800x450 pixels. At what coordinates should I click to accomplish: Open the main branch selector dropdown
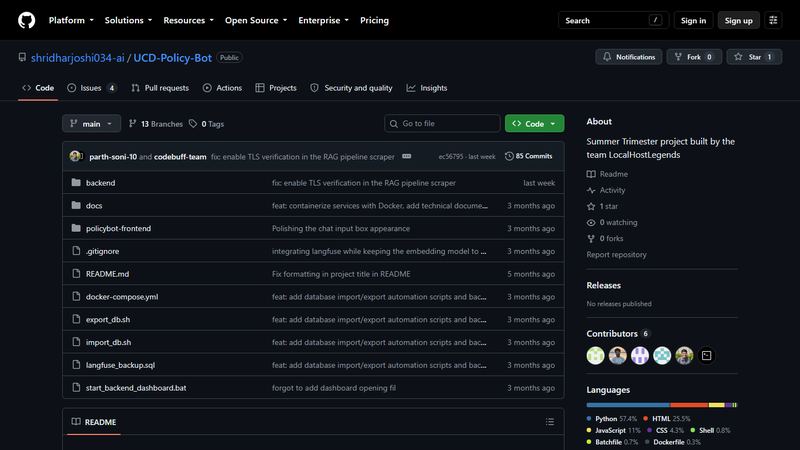[91, 123]
